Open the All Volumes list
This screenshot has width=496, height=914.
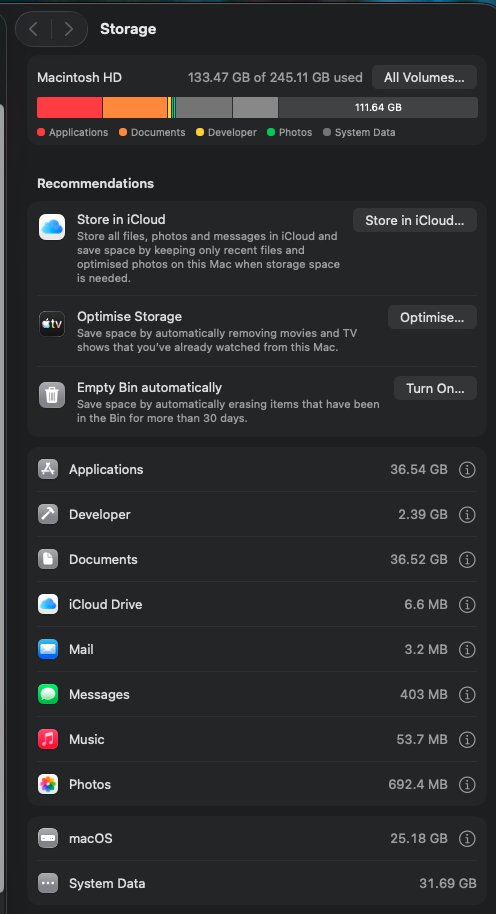coord(424,78)
